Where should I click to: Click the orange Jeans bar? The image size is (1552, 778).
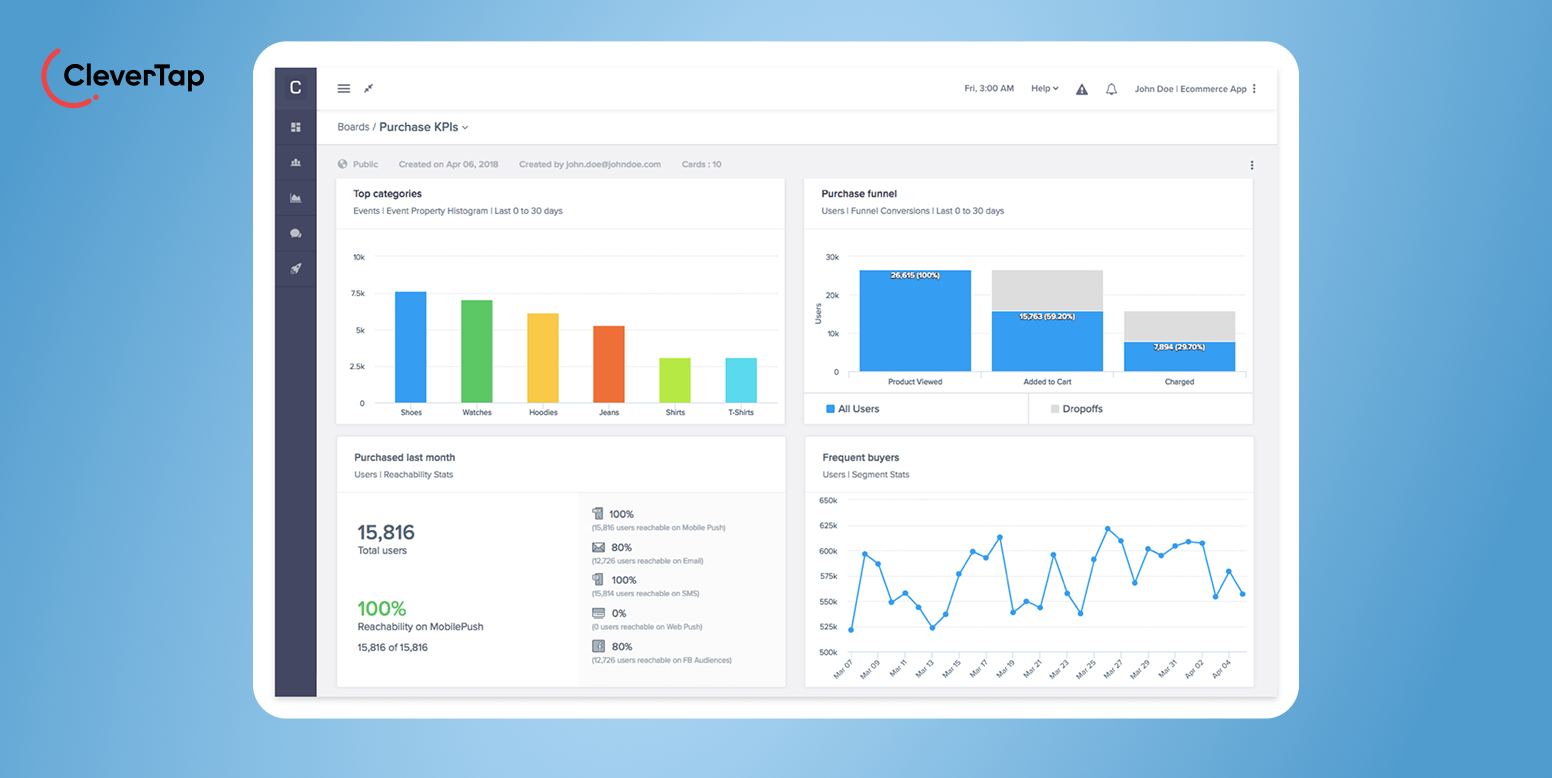(609, 364)
